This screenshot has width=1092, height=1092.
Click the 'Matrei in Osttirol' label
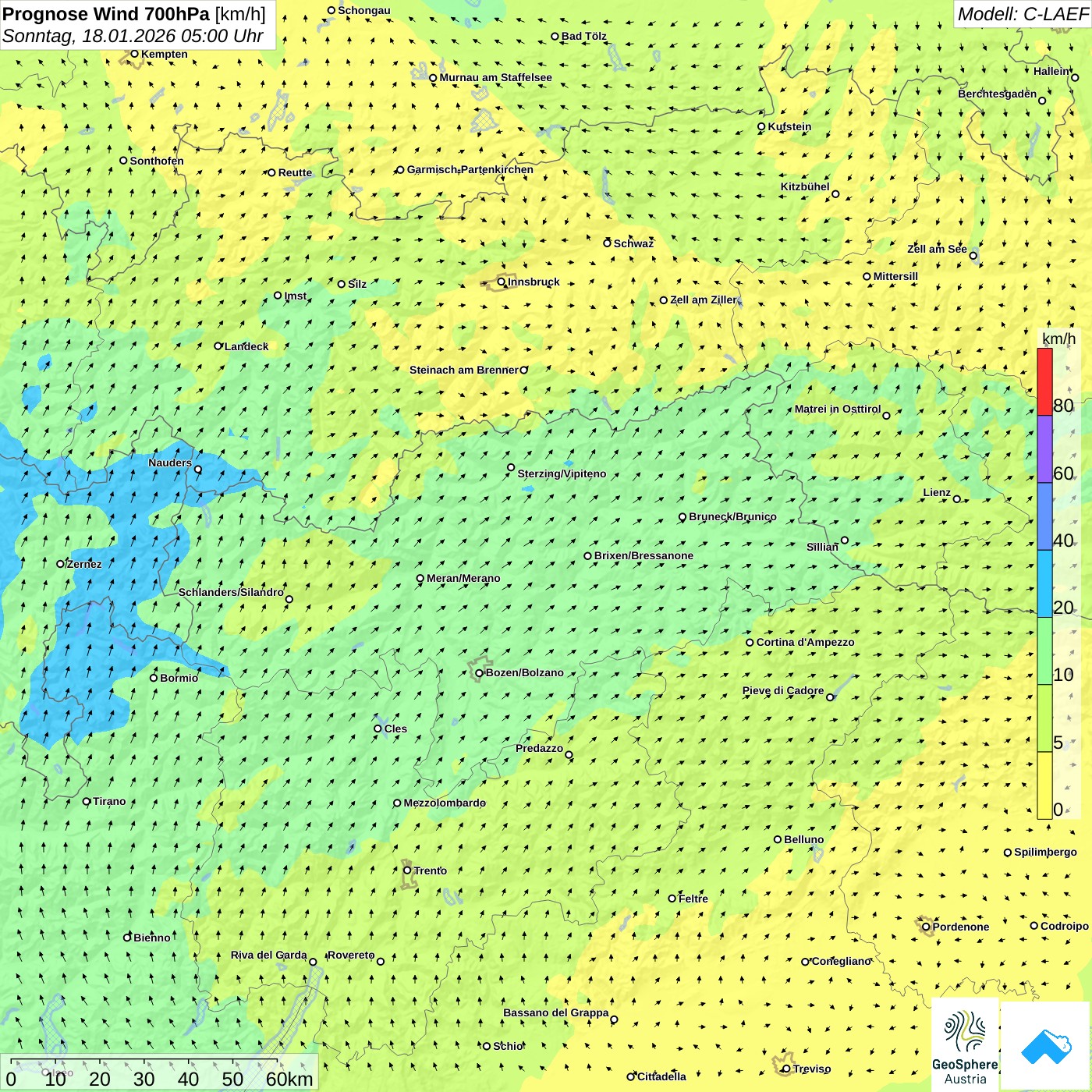point(838,409)
